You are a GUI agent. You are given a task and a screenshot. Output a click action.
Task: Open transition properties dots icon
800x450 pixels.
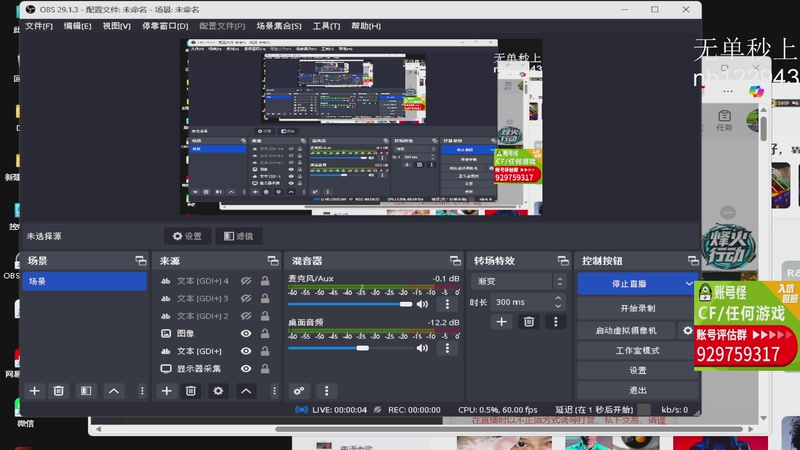point(556,321)
